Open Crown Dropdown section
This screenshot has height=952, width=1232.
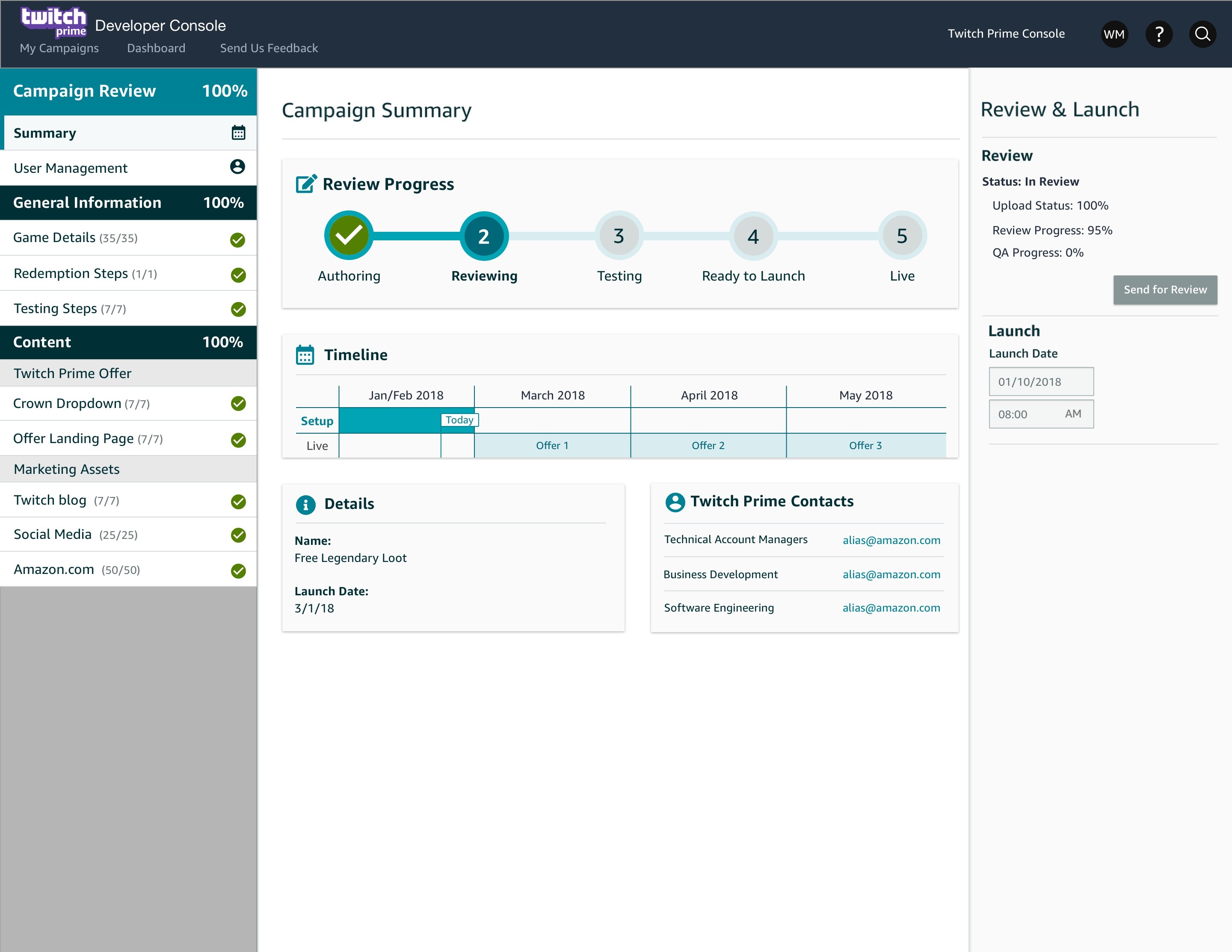tap(129, 403)
